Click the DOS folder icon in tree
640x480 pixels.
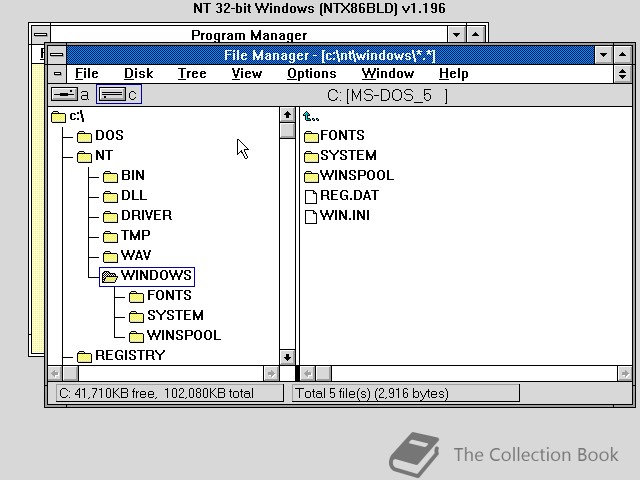[84, 136]
